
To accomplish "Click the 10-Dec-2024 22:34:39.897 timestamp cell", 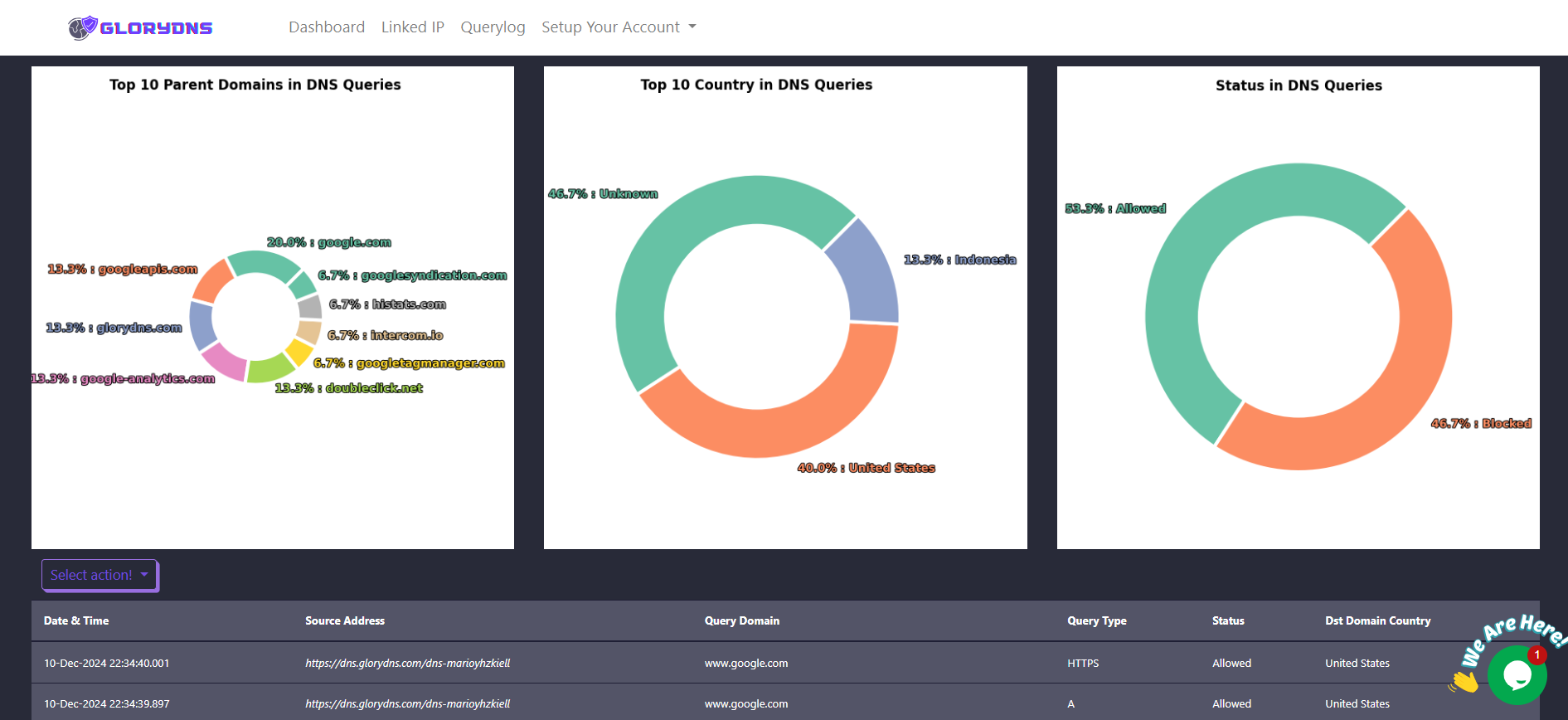I will pyautogui.click(x=106, y=704).
